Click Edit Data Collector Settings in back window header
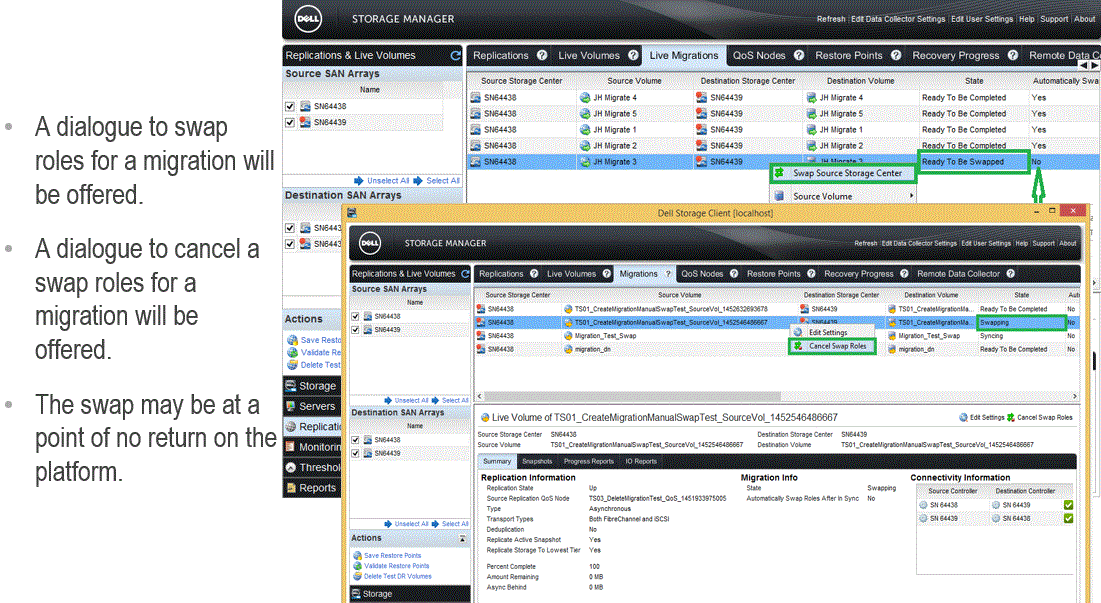 click(x=898, y=19)
